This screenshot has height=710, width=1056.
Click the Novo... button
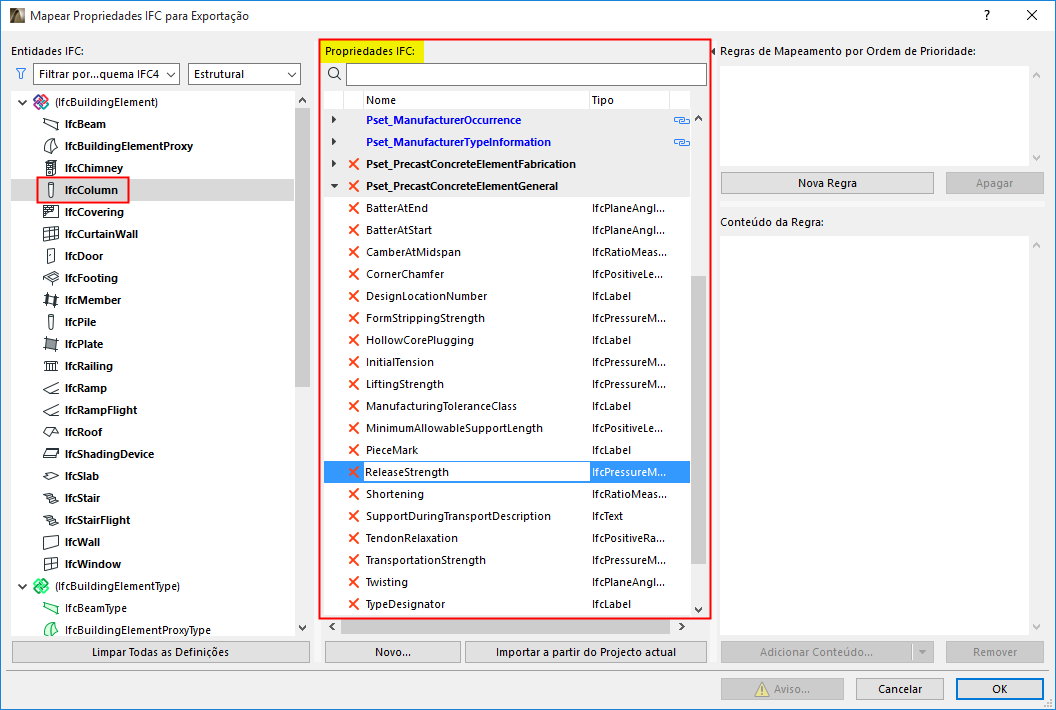pyautogui.click(x=393, y=652)
